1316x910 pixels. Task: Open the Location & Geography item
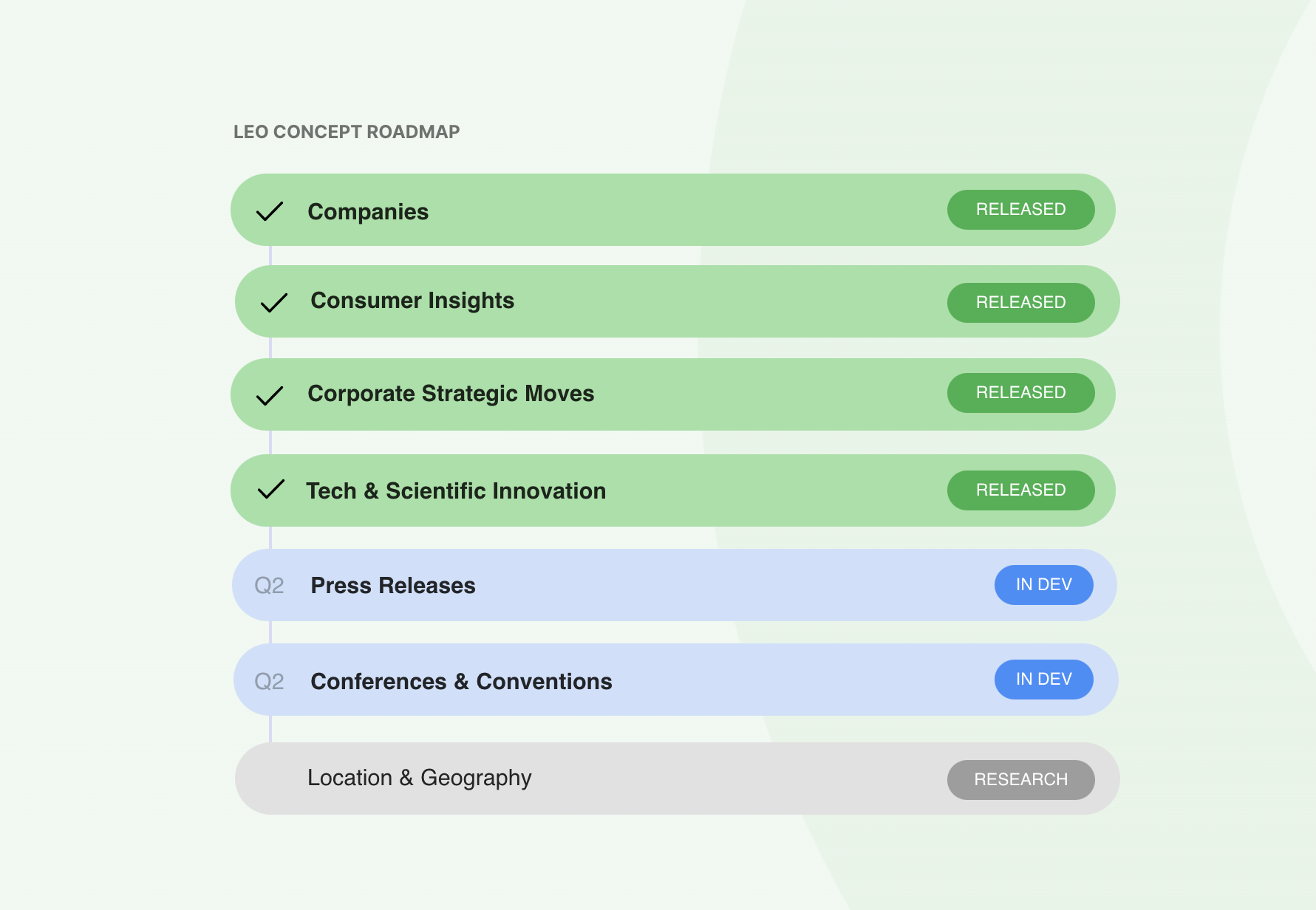click(420, 778)
